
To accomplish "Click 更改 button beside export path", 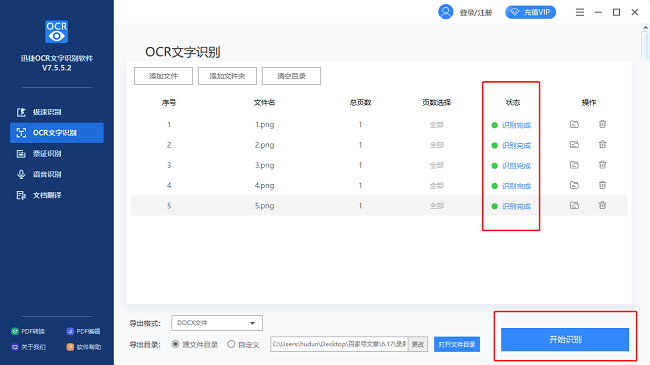I will (418, 344).
